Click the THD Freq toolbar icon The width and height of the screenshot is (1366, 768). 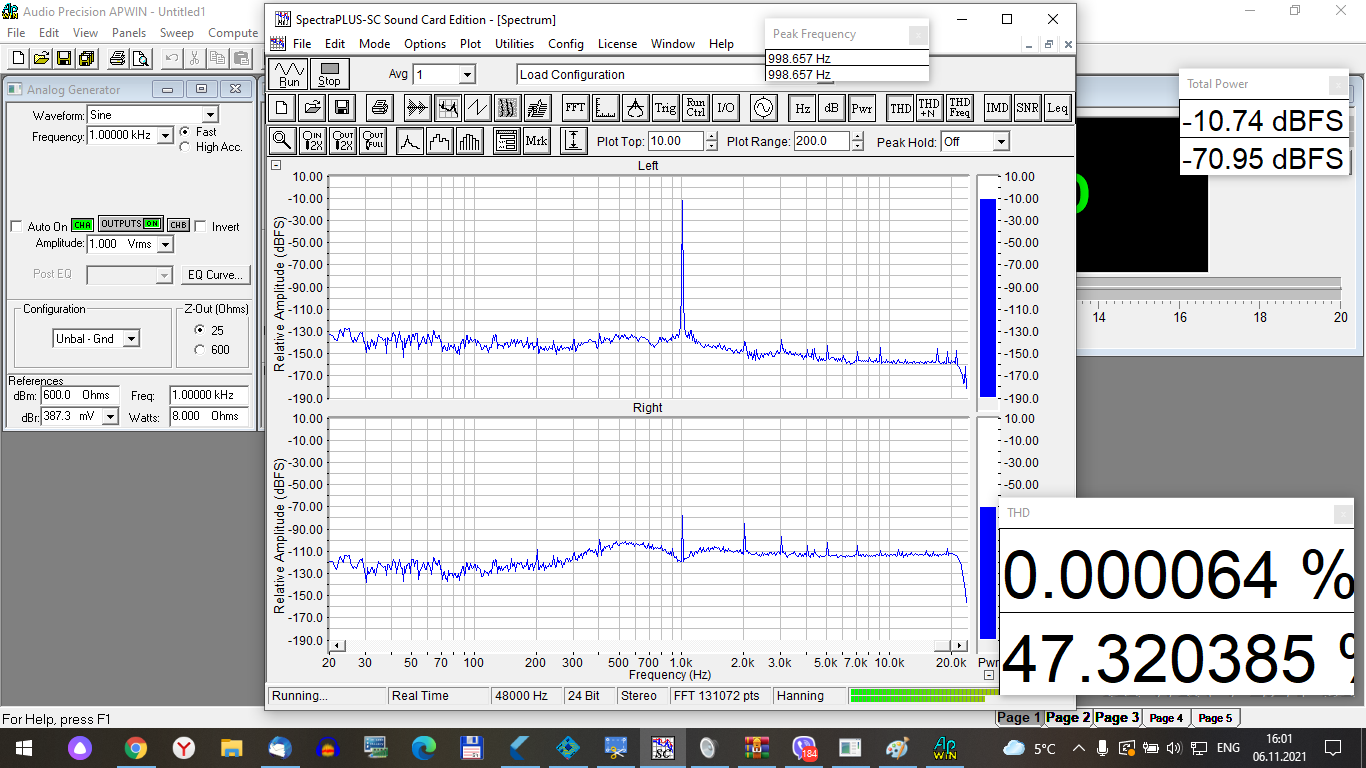point(959,107)
